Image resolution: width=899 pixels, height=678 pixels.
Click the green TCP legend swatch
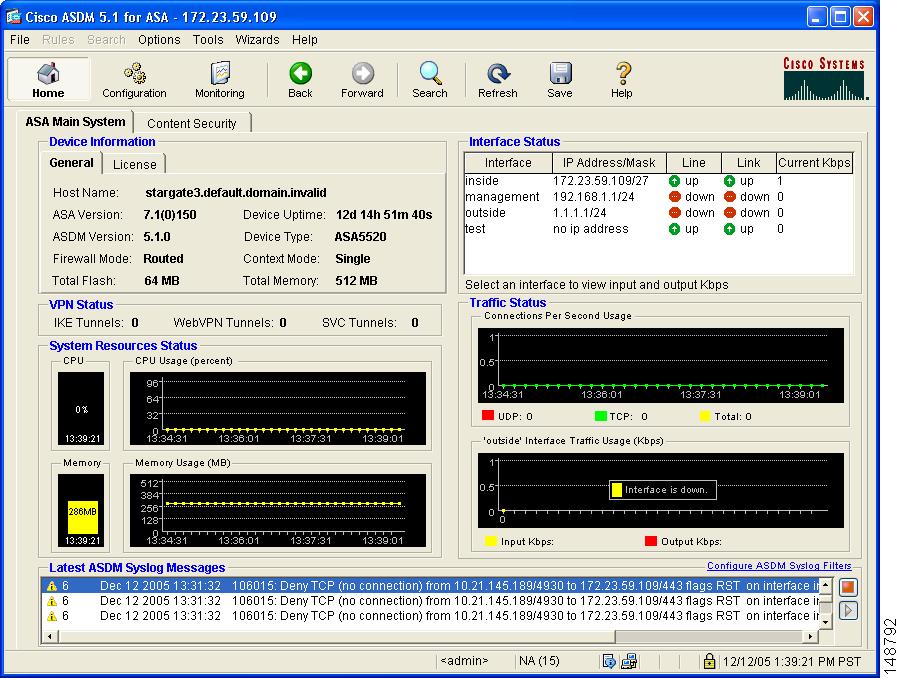pos(601,416)
